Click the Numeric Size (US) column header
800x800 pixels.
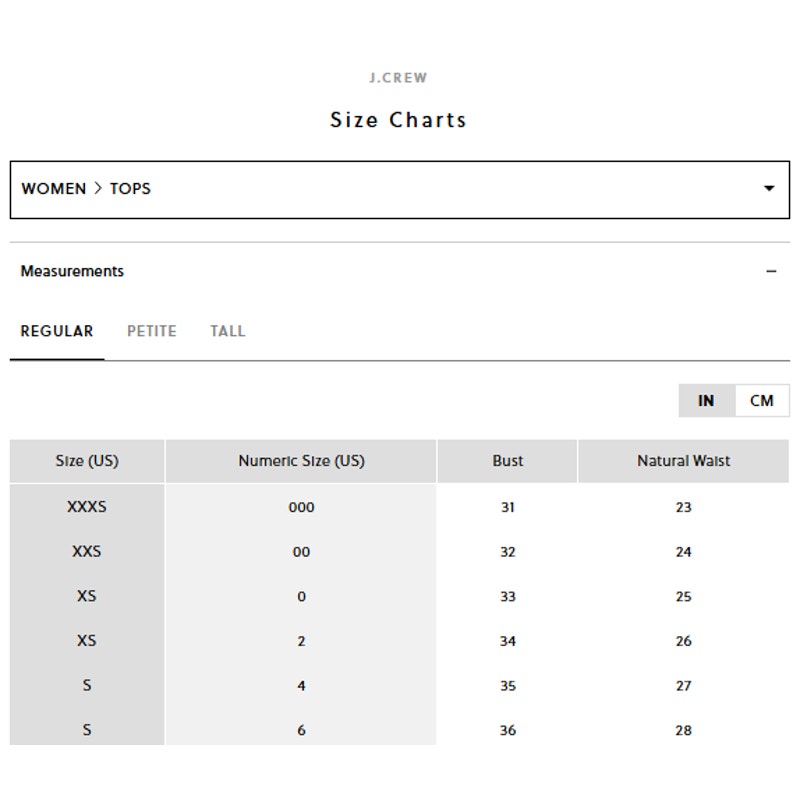(301, 461)
